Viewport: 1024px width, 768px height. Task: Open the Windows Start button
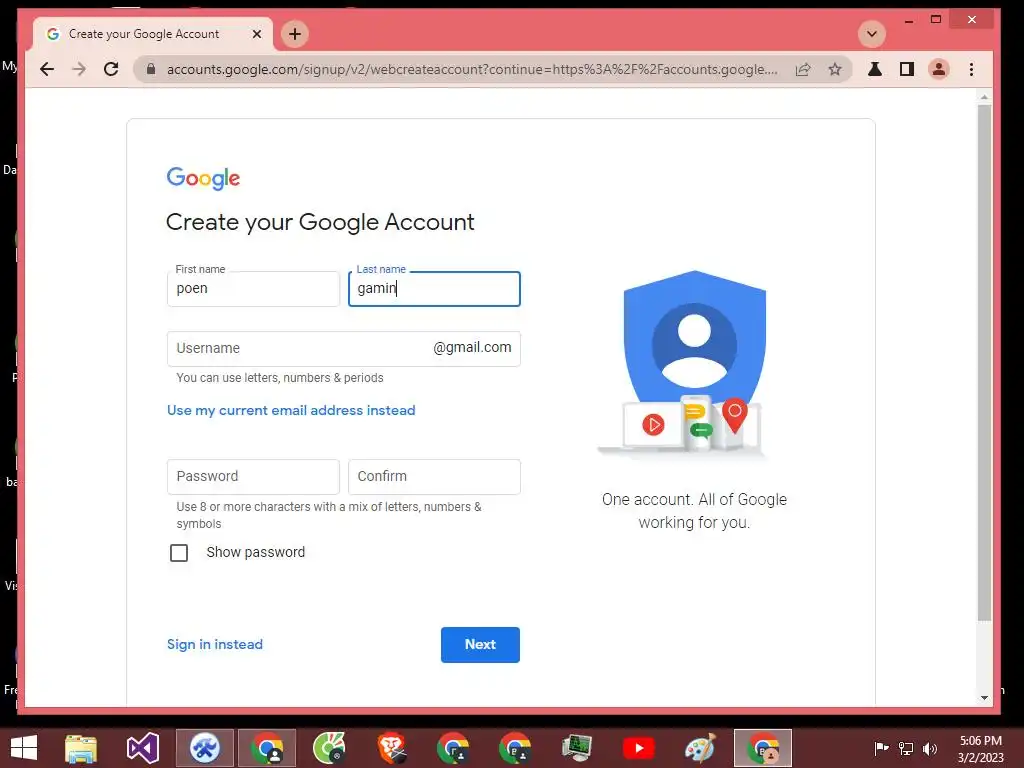click(24, 748)
